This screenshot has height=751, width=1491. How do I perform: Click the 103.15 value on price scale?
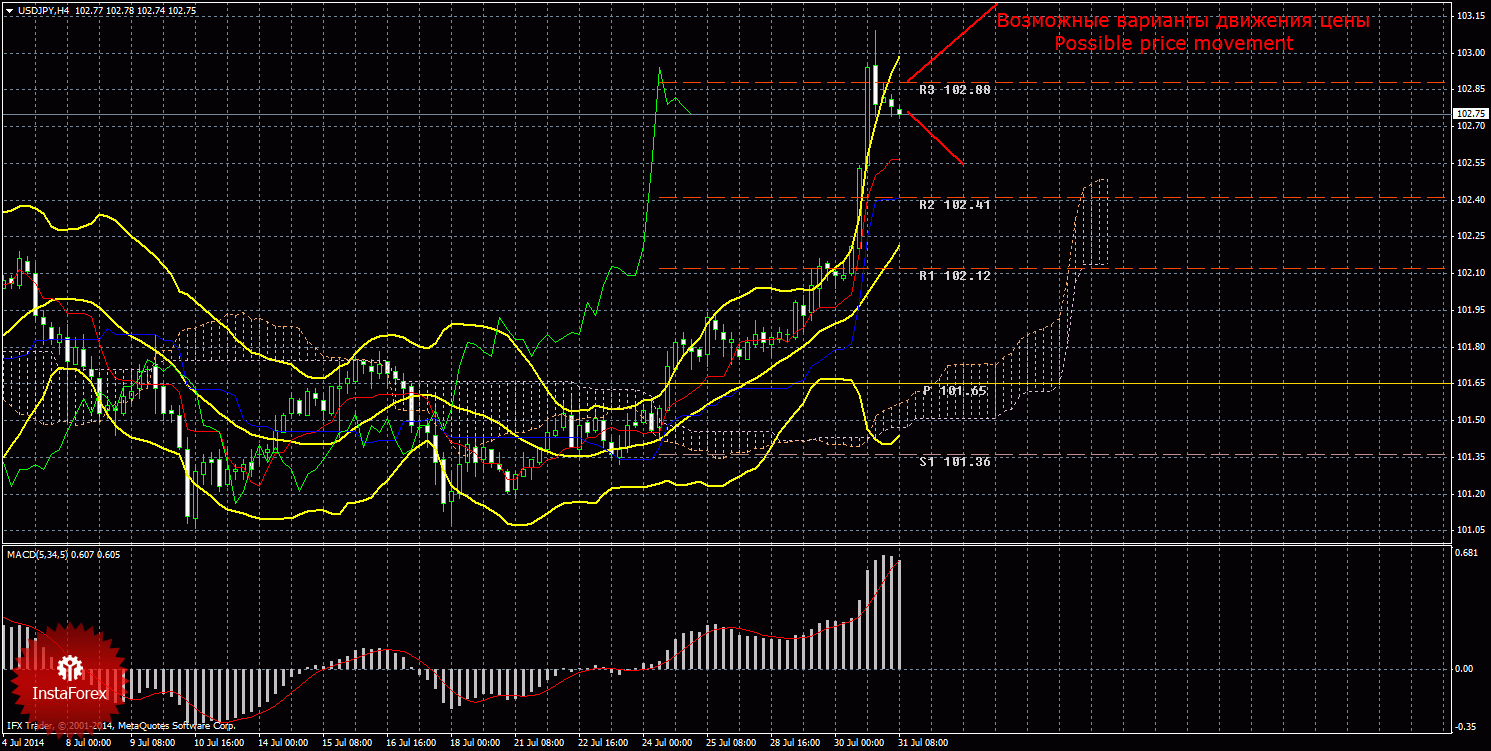pos(1469,16)
